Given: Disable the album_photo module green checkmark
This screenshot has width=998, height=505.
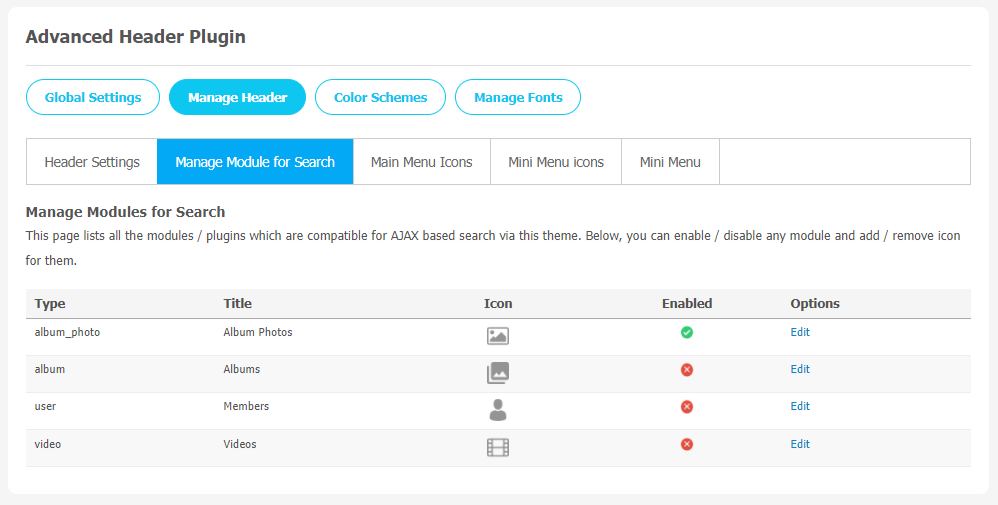Looking at the screenshot, I should point(687,332).
